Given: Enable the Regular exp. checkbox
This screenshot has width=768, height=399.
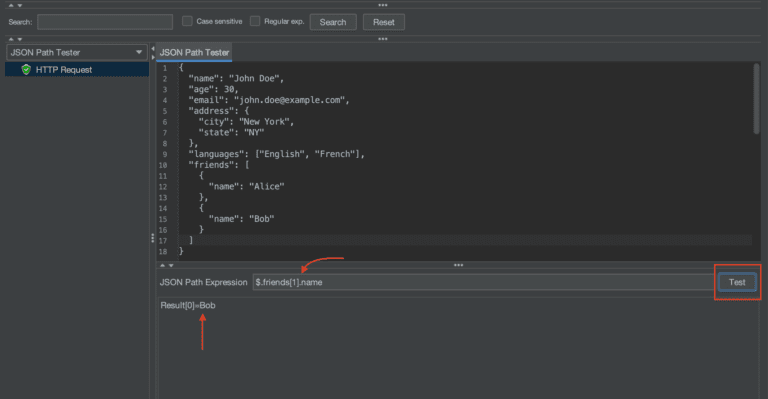Looking at the screenshot, I should [255, 21].
